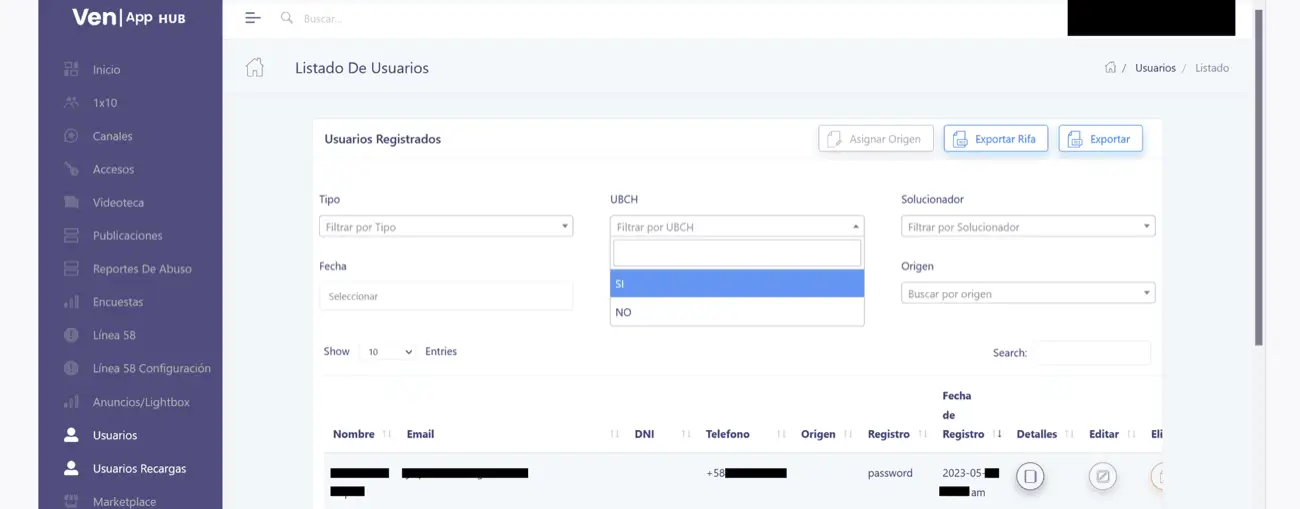The image size is (1300, 509).
Task: Select SI option in UBCH dropdown
Action: 736,284
